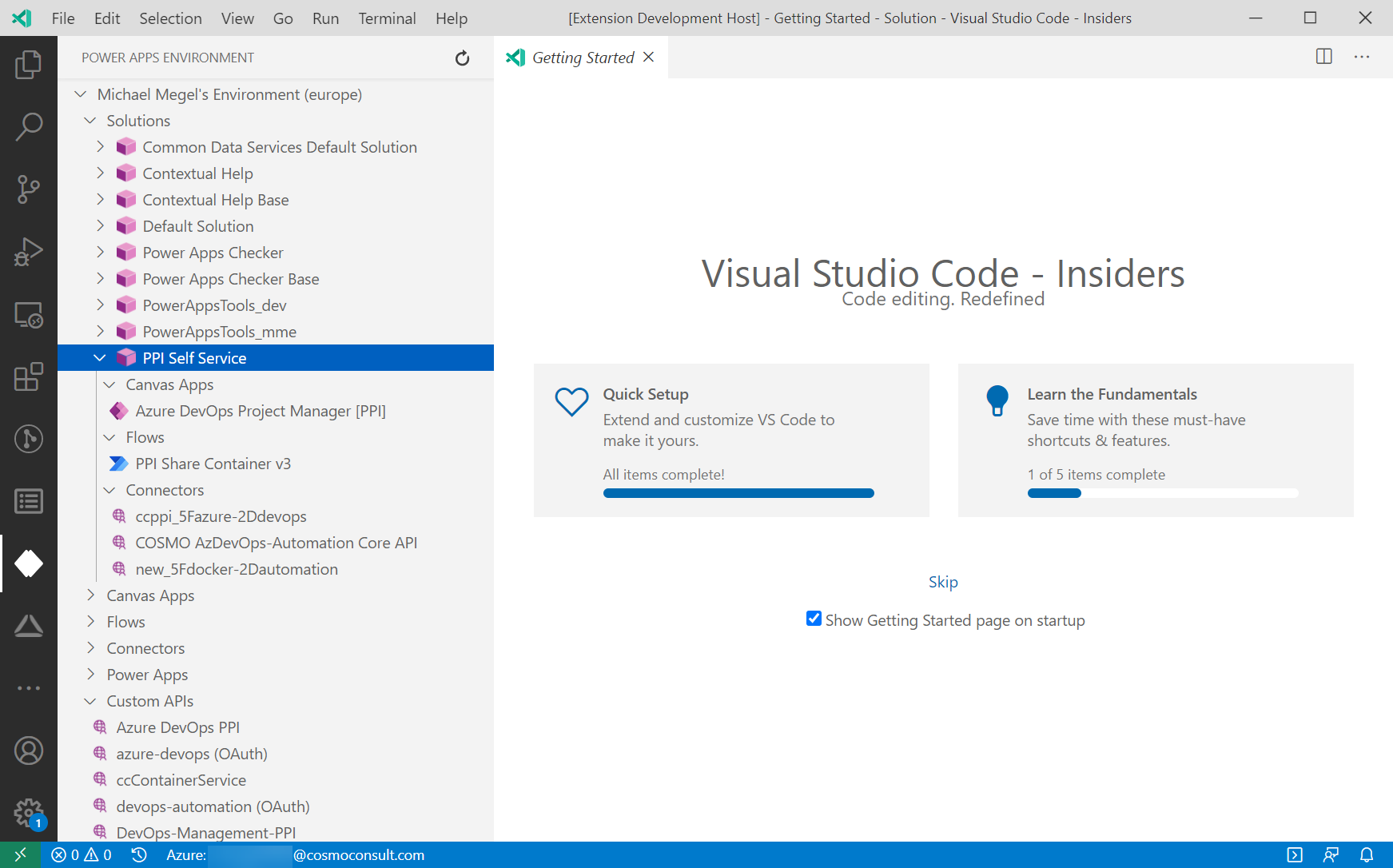Select the ccContainerService custom API

[x=276, y=780]
